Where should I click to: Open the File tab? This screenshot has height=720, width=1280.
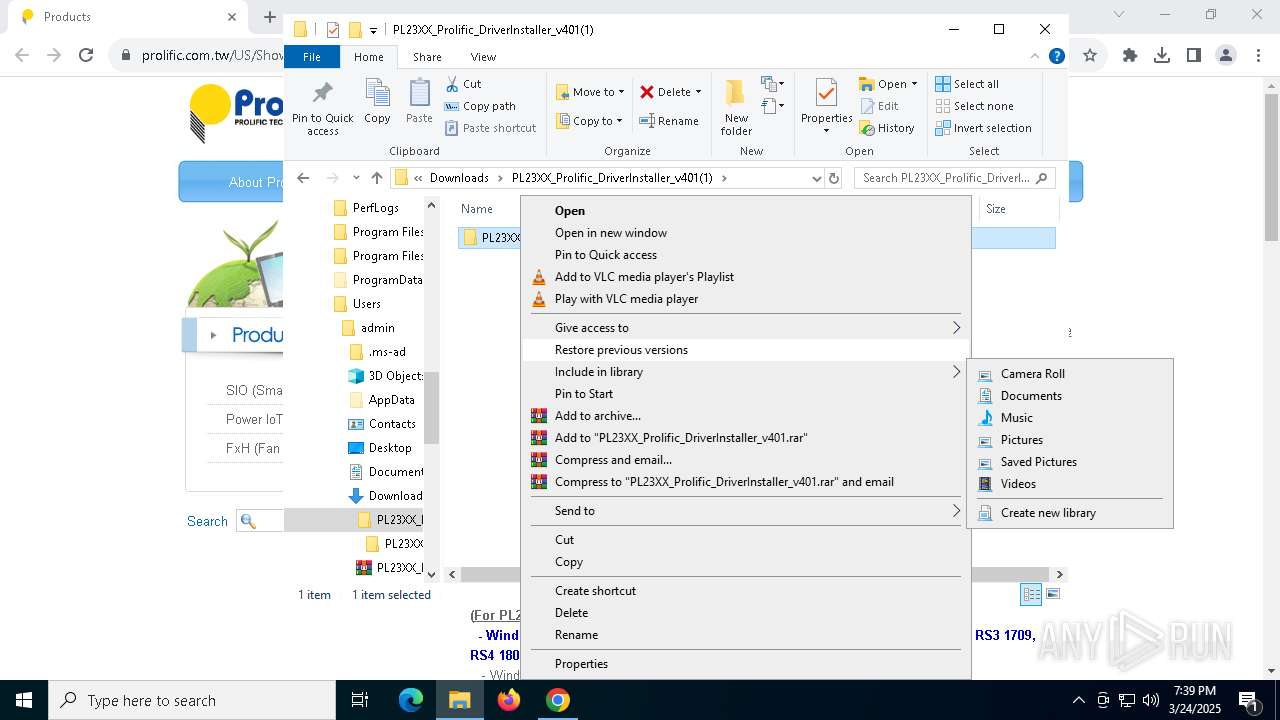tap(312, 57)
